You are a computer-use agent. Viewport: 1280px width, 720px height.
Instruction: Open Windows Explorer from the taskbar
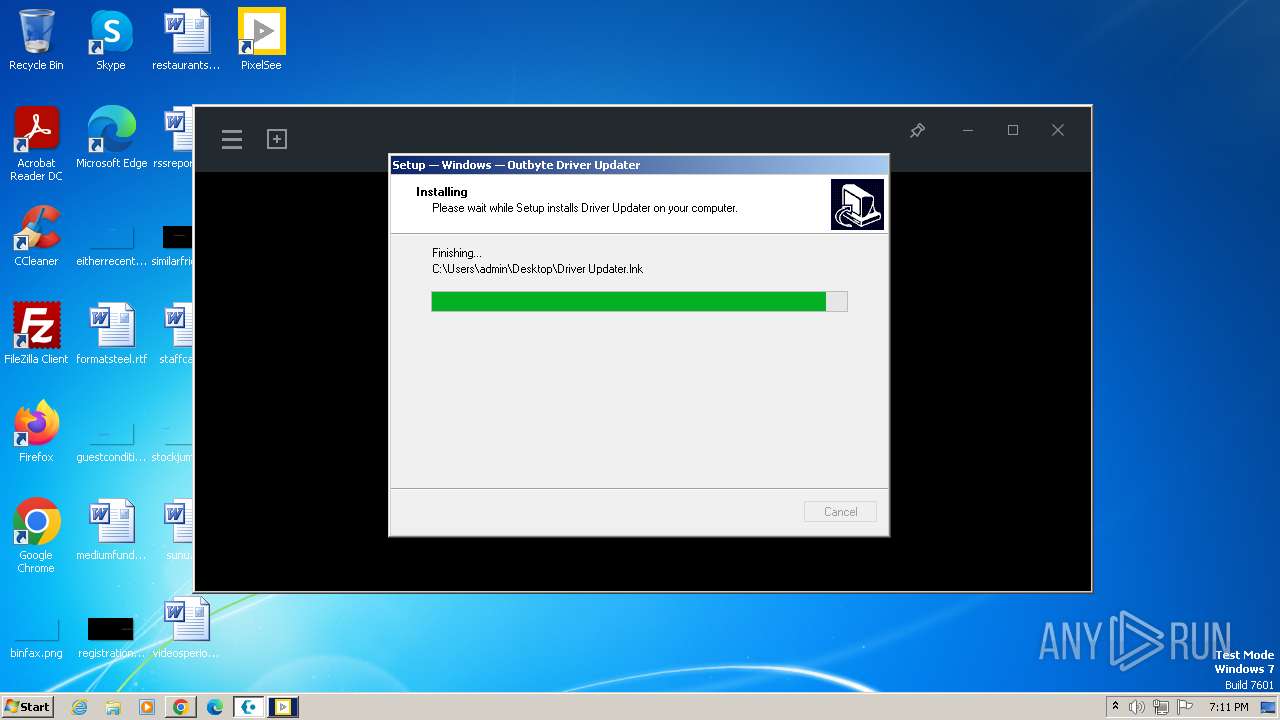tap(113, 707)
